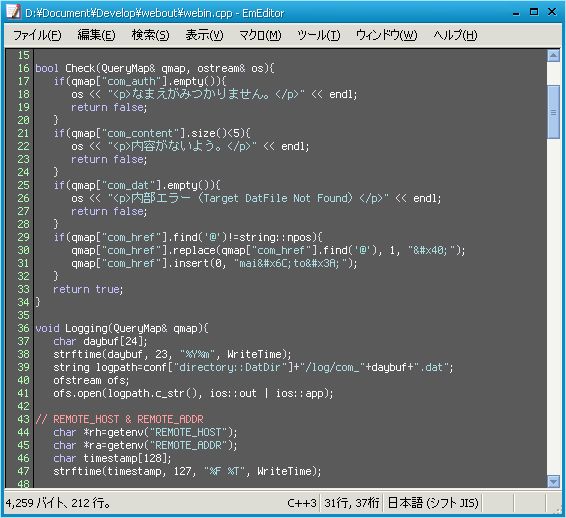
Task: Click the EmEditor app icon in title bar
Action: point(13,12)
